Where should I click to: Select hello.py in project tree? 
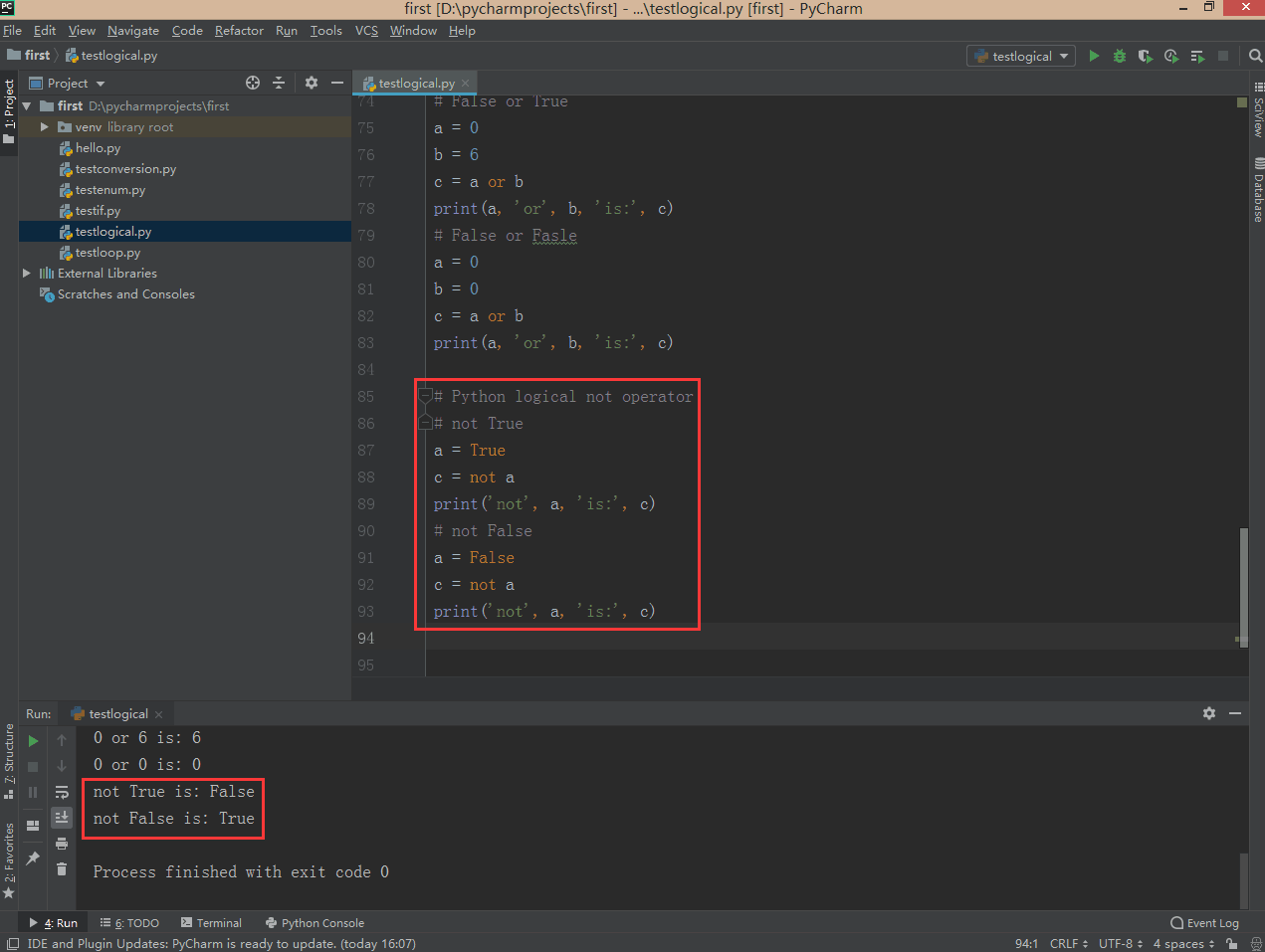click(98, 147)
